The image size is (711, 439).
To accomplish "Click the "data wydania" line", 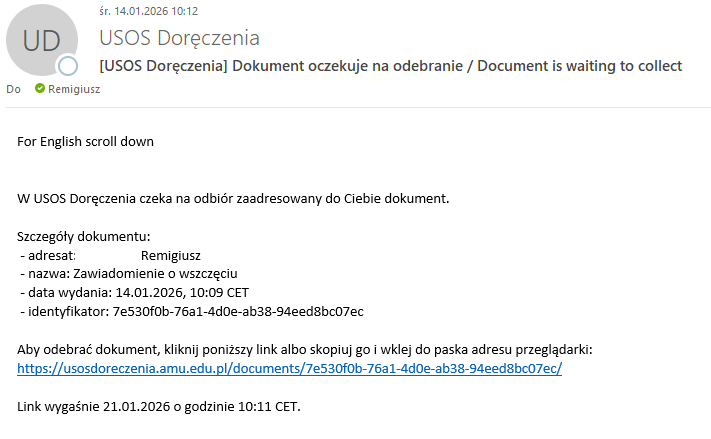I will [x=134, y=292].
